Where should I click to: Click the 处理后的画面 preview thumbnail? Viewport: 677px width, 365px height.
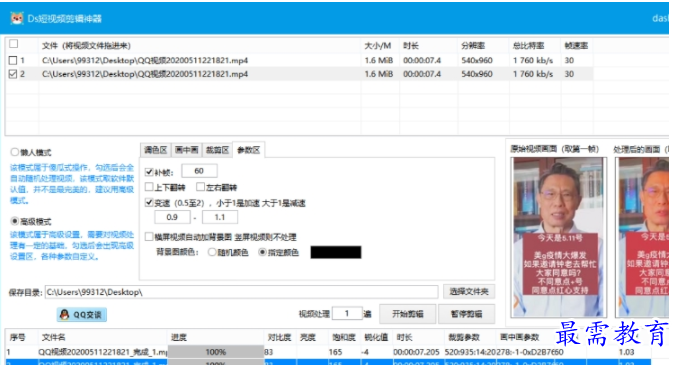pyautogui.click(x=642, y=237)
